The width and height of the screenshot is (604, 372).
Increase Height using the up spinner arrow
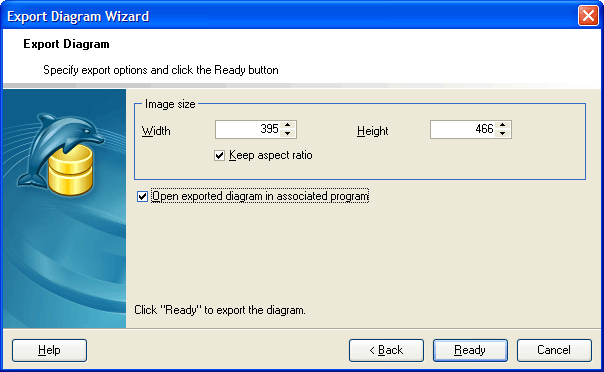point(502,125)
